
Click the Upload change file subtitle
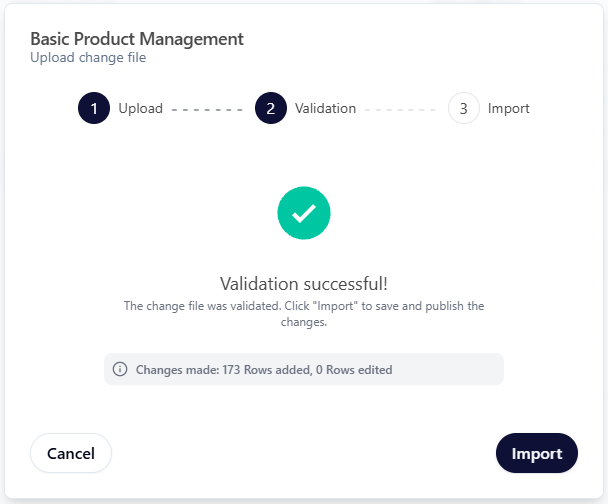pyautogui.click(x=88, y=58)
